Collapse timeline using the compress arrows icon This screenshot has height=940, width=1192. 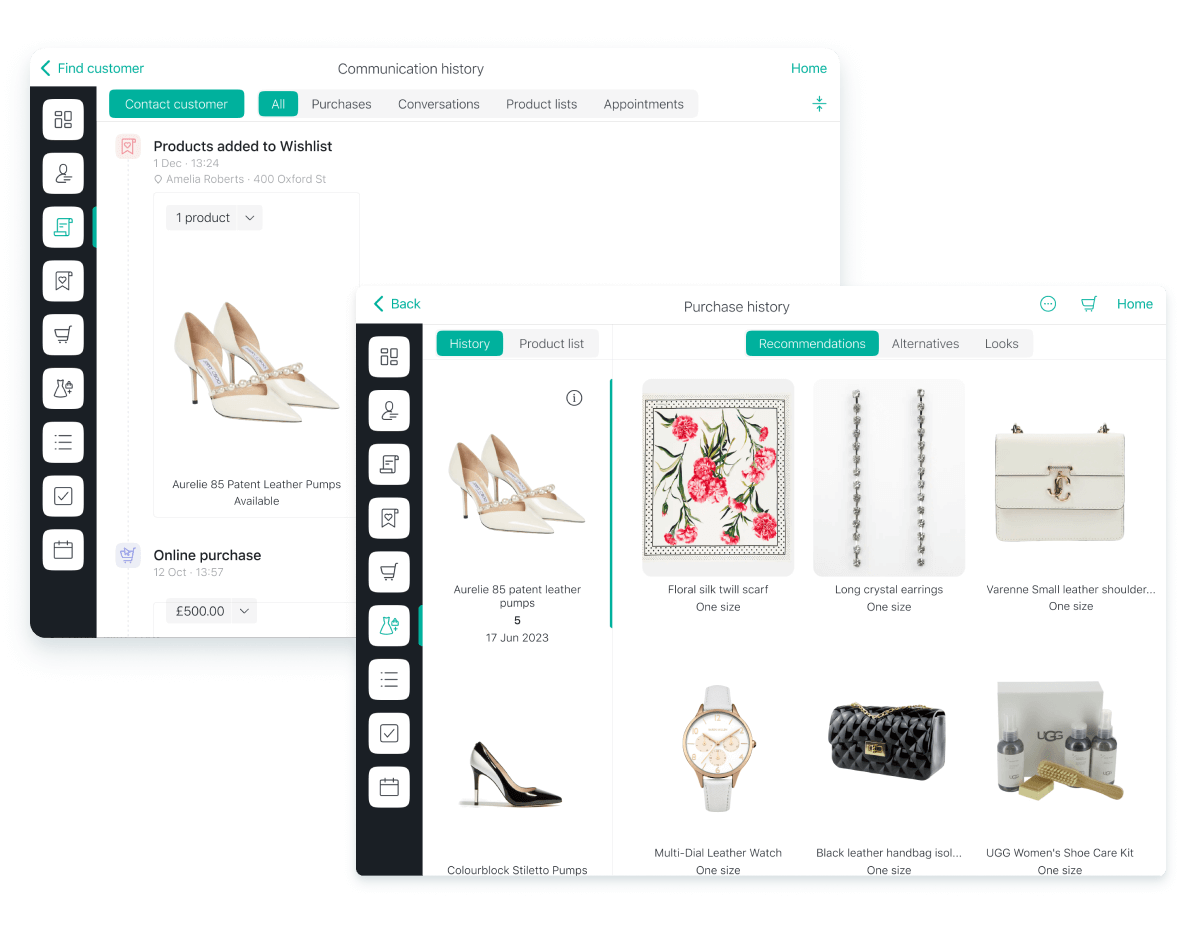(x=819, y=104)
